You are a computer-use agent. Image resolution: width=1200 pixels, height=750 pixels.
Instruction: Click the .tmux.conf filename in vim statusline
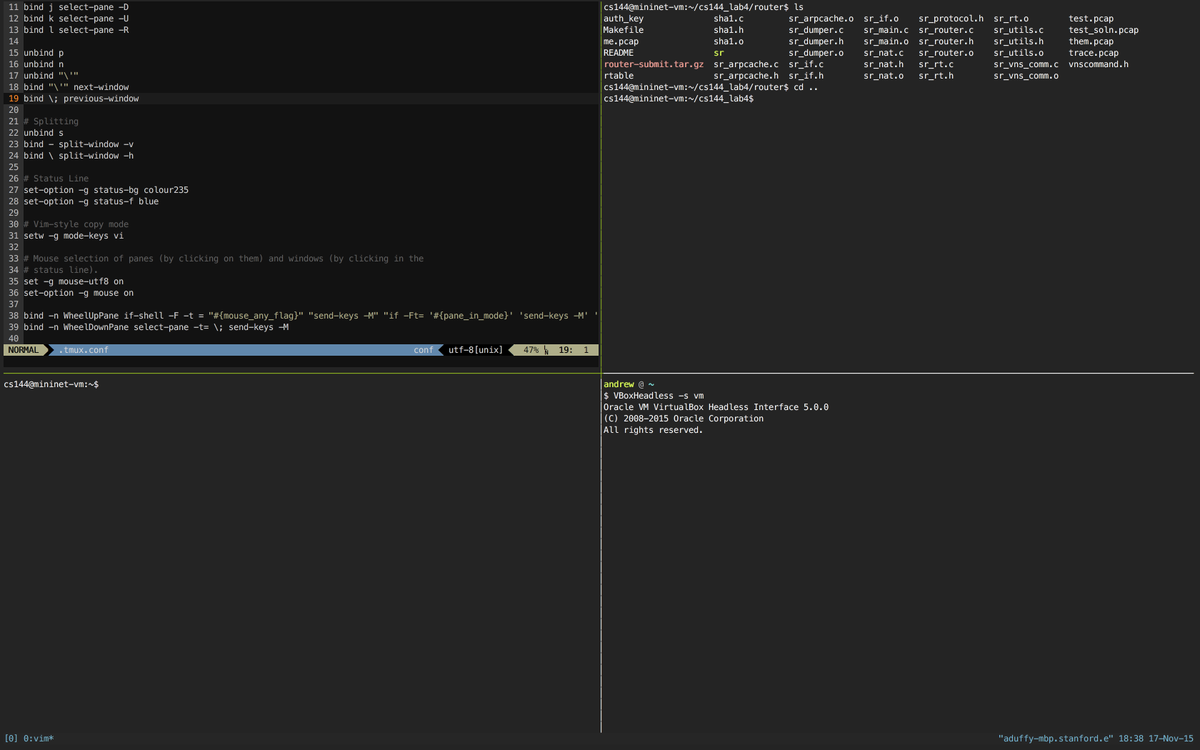click(83, 350)
